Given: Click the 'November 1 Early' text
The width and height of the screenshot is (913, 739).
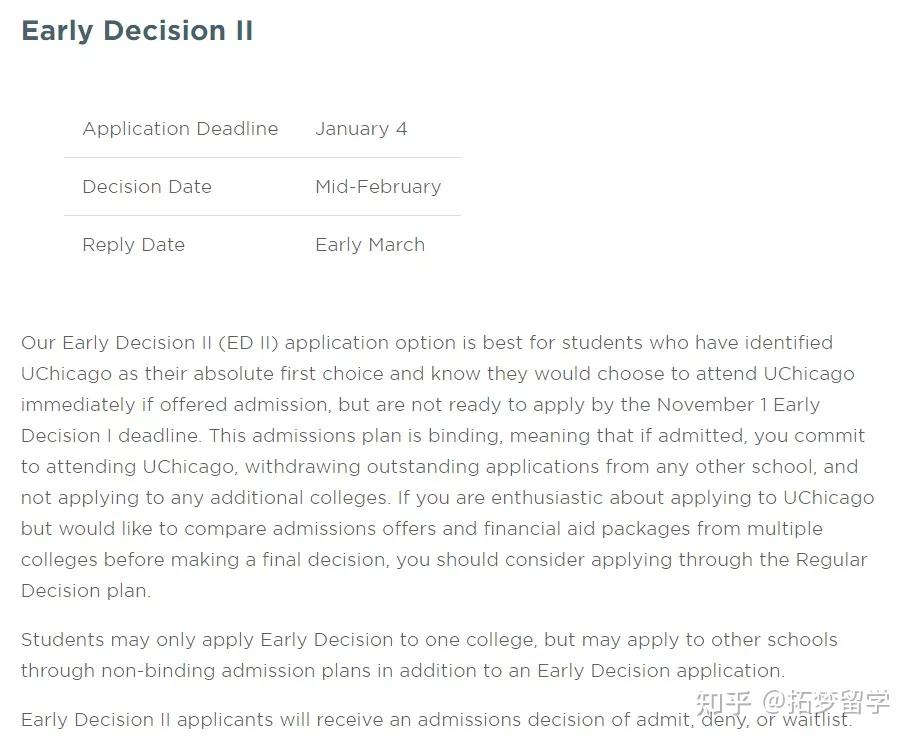Looking at the screenshot, I should (x=738, y=405).
